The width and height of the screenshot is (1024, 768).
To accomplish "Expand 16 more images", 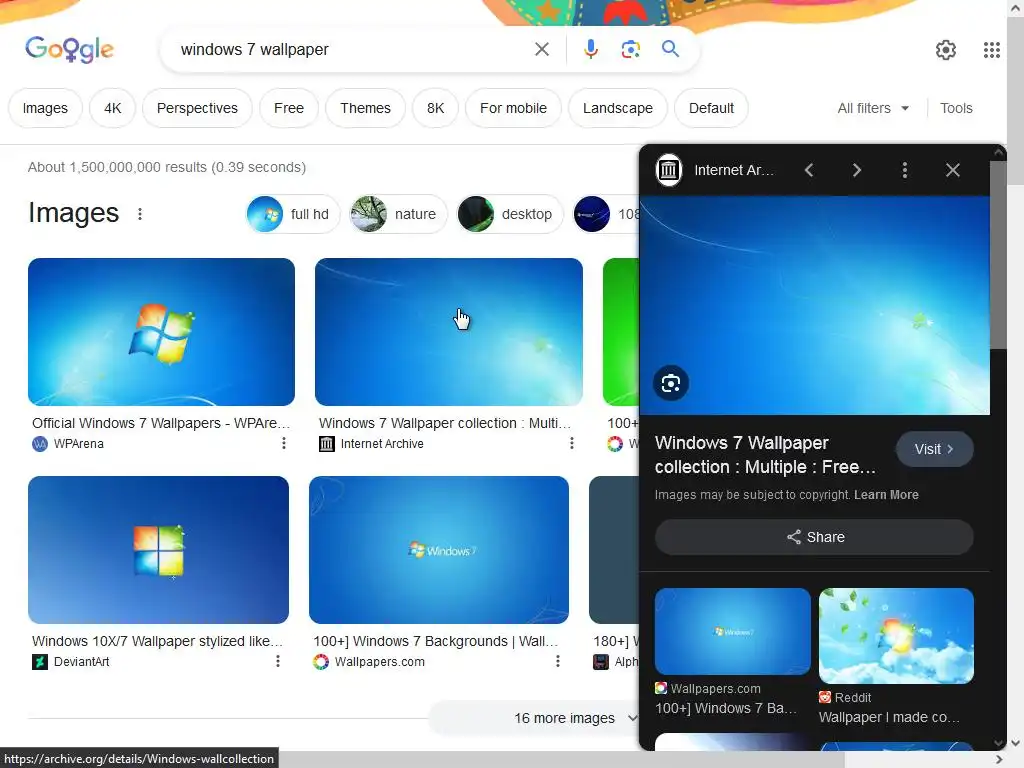I will click(564, 718).
